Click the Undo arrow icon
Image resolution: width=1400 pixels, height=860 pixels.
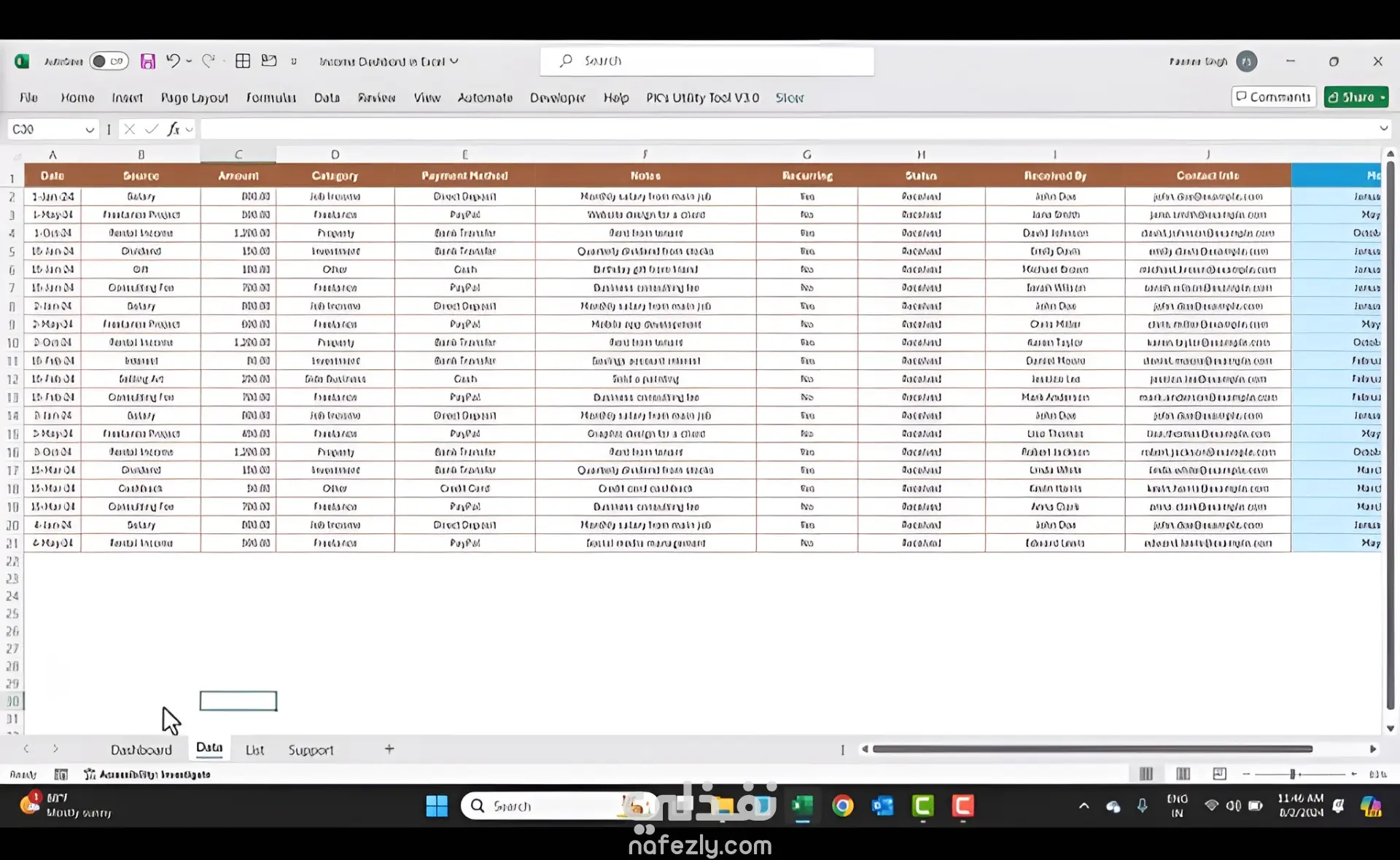(x=172, y=61)
